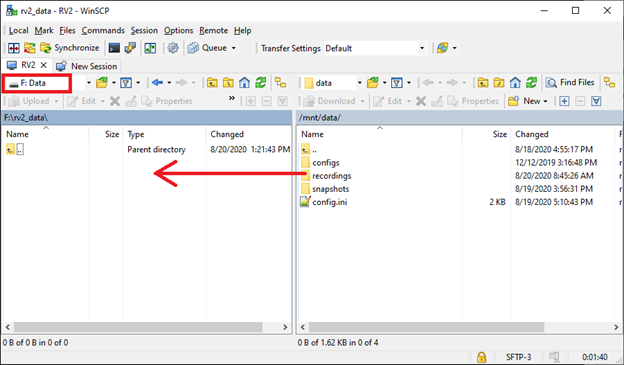Viewport: 624px width, 365px height.
Task: Select the config.ini file
Action: tap(330, 202)
